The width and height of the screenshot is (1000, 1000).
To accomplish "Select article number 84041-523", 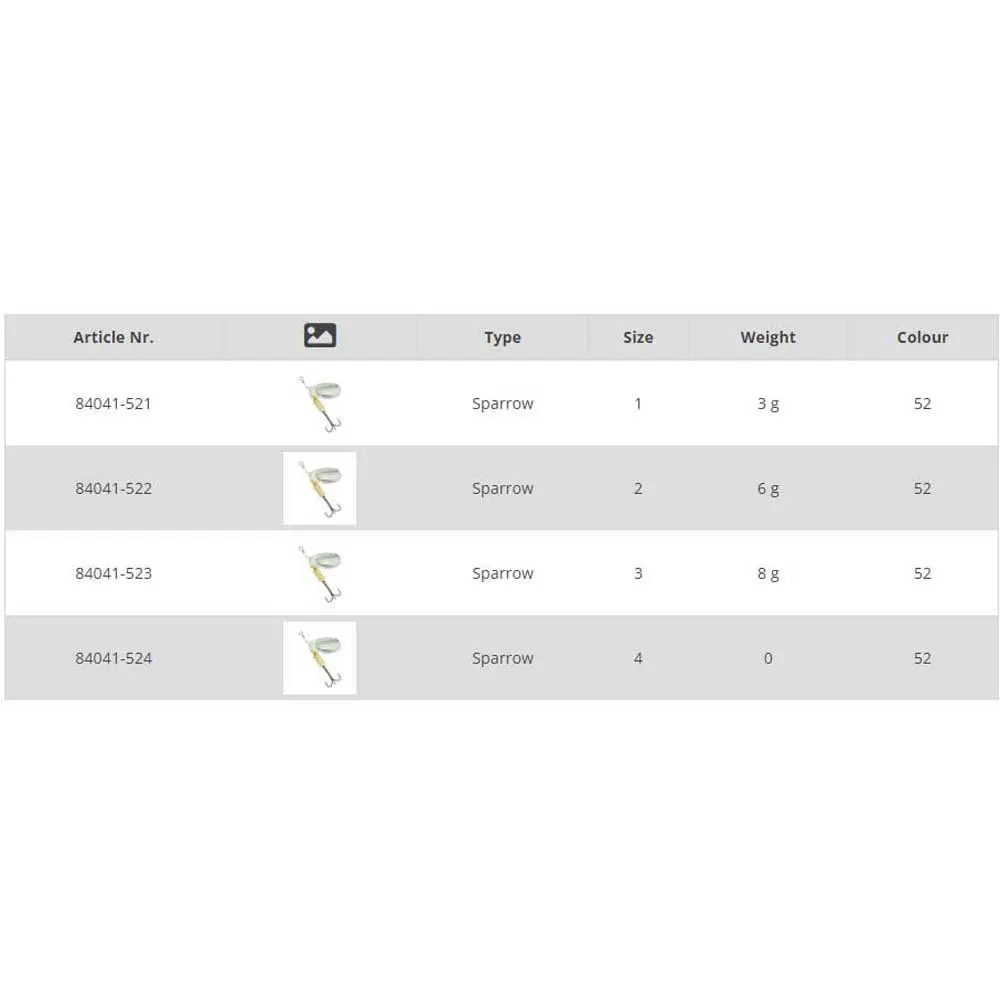I will (x=113, y=574).
